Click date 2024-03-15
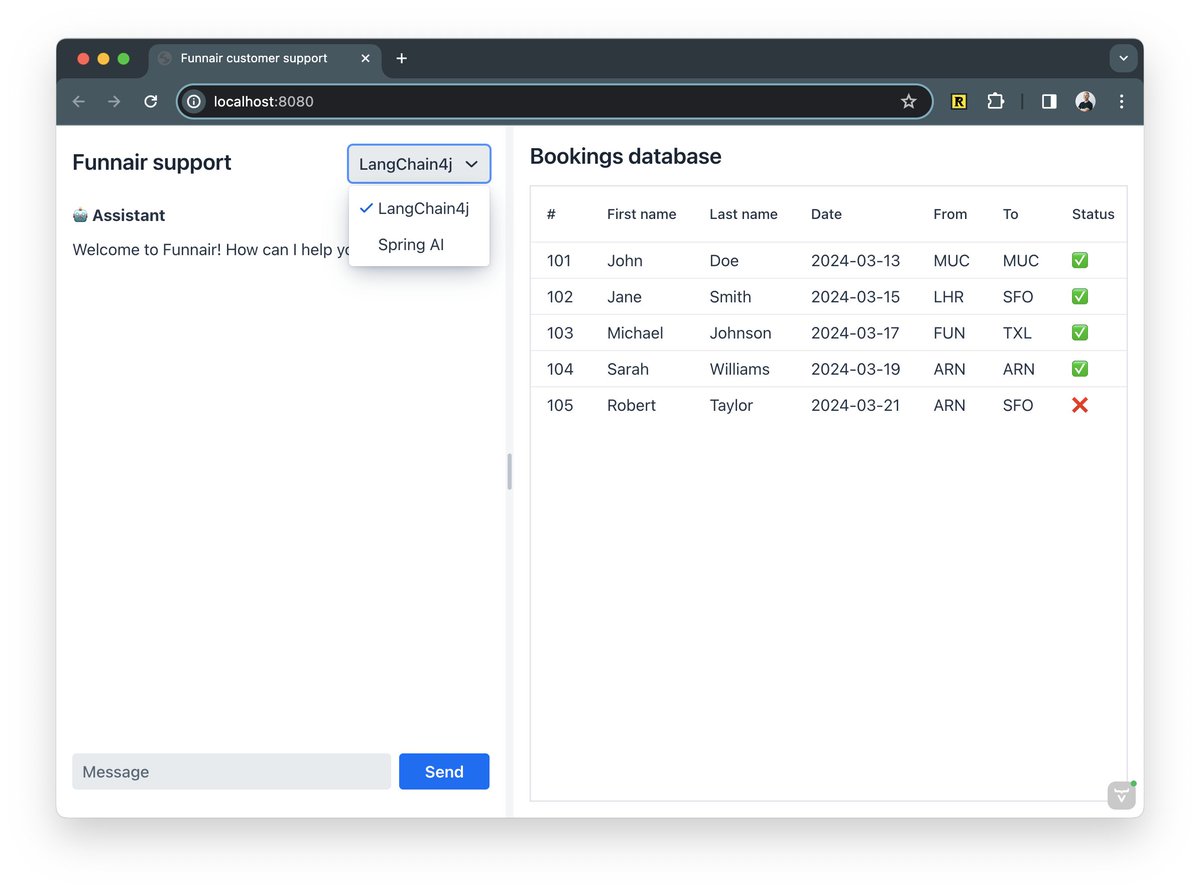This screenshot has width=1200, height=892. [855, 296]
